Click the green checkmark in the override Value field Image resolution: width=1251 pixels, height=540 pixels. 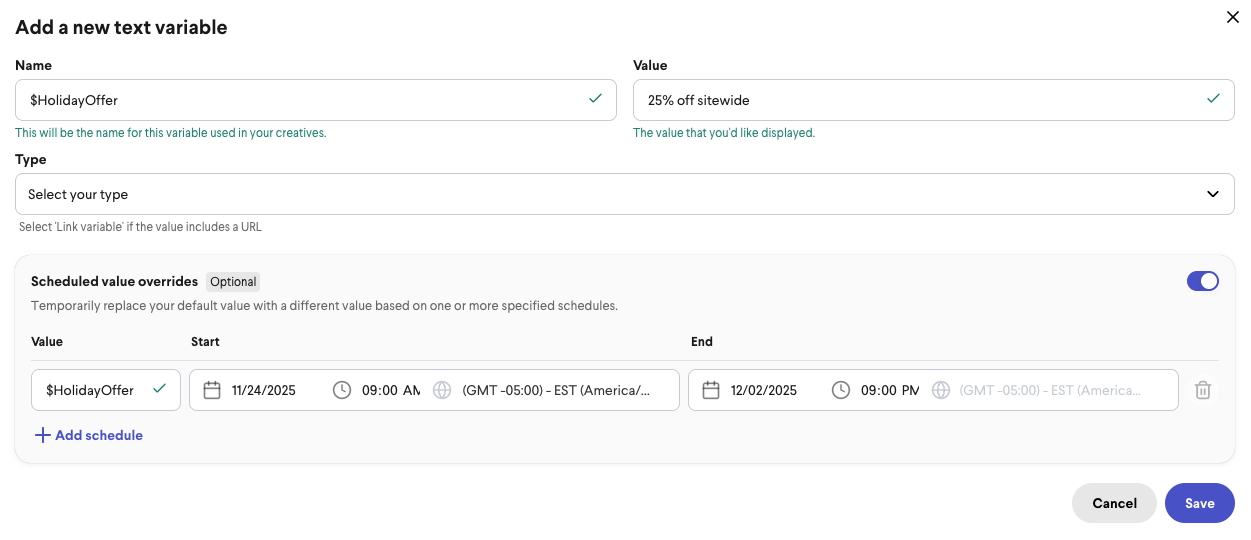click(x=159, y=389)
